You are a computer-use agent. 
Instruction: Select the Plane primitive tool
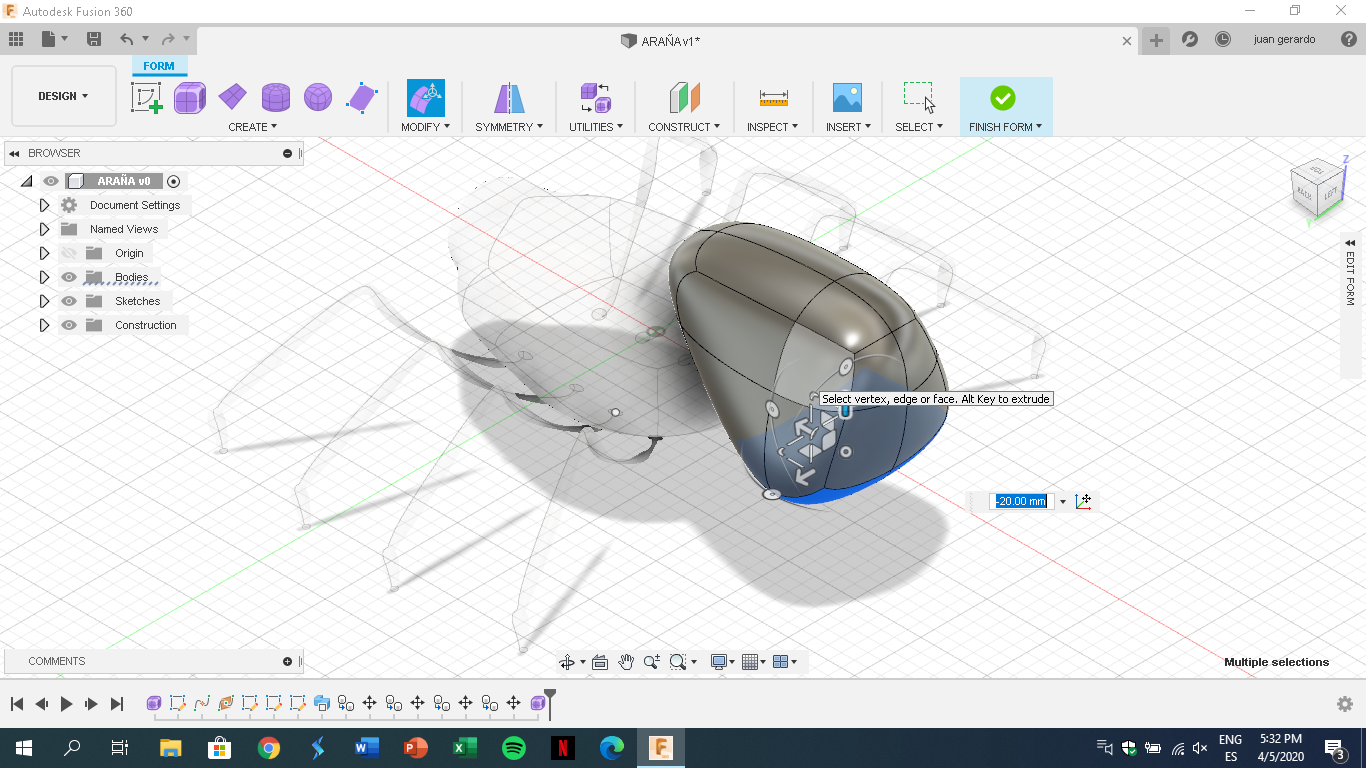coord(233,97)
